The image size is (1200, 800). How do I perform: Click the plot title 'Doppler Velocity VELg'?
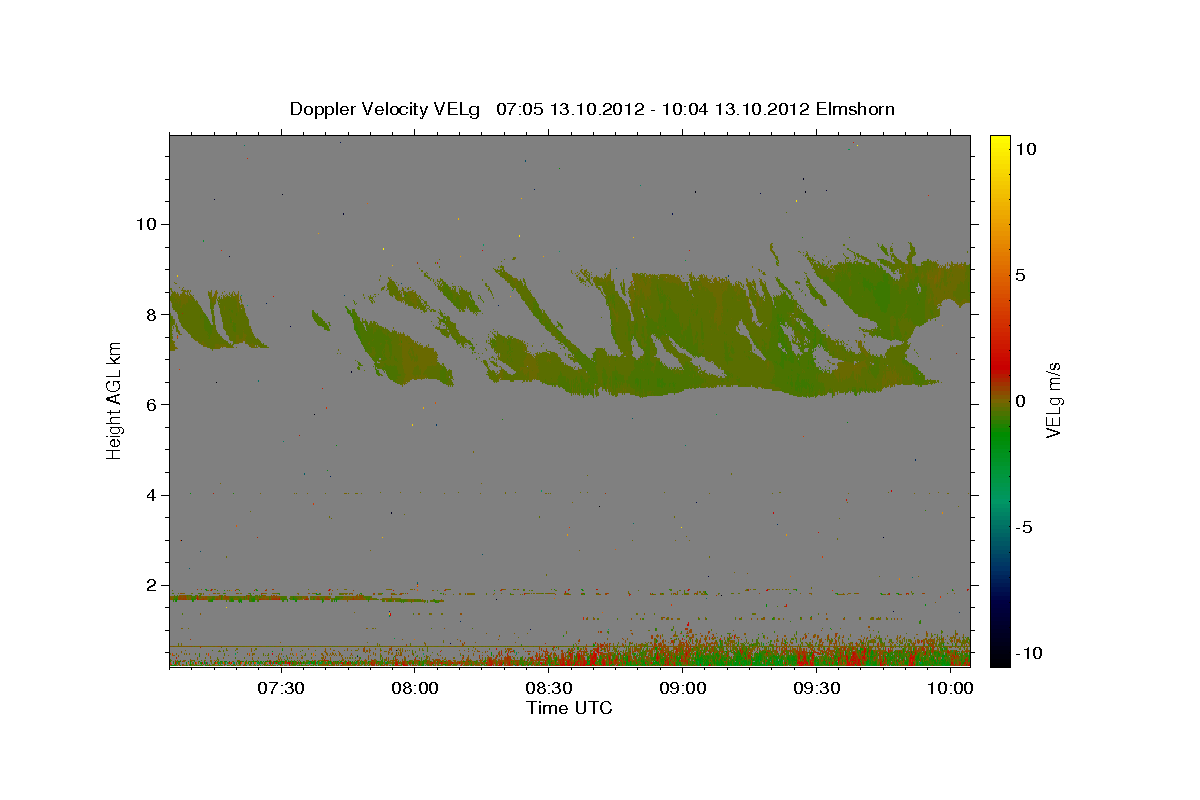click(x=384, y=109)
